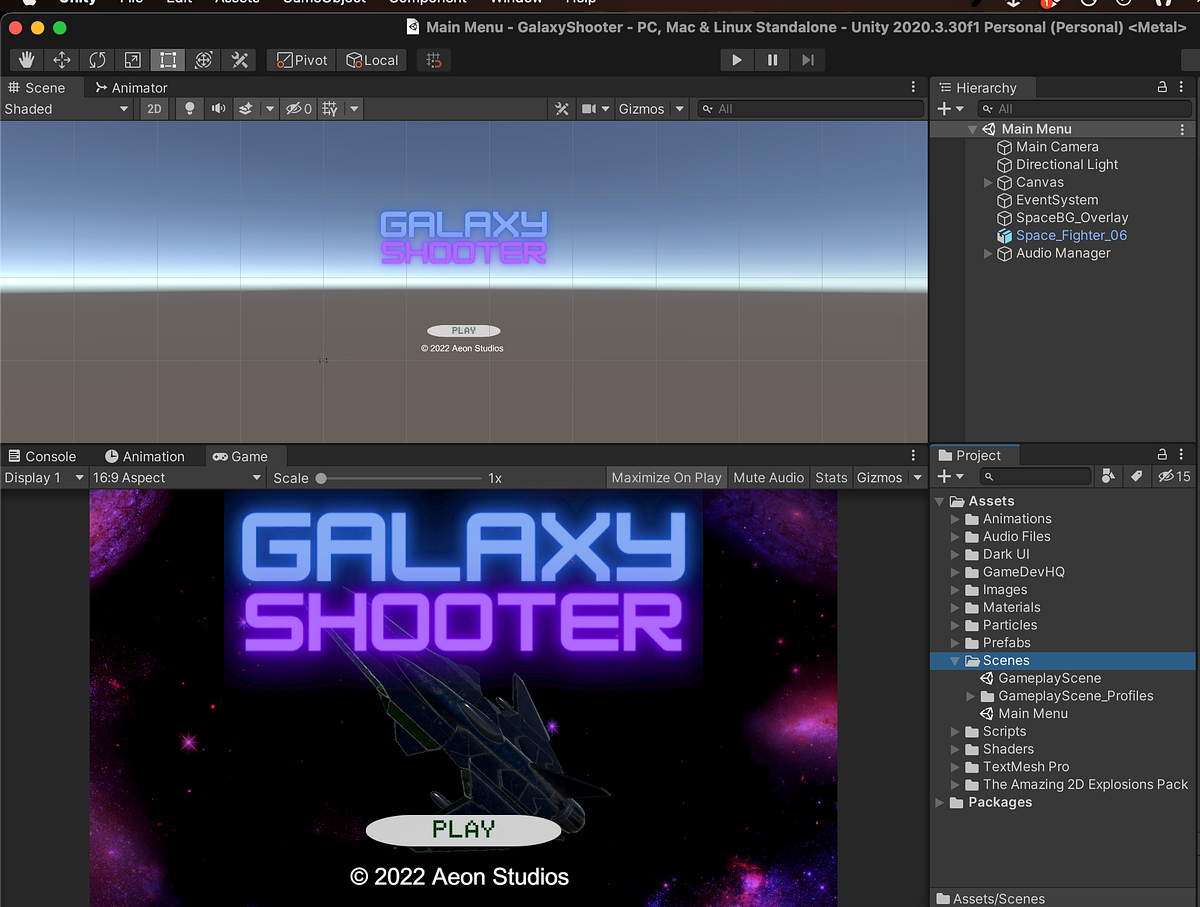Open the 16:9 Aspect dropdown

pos(177,478)
